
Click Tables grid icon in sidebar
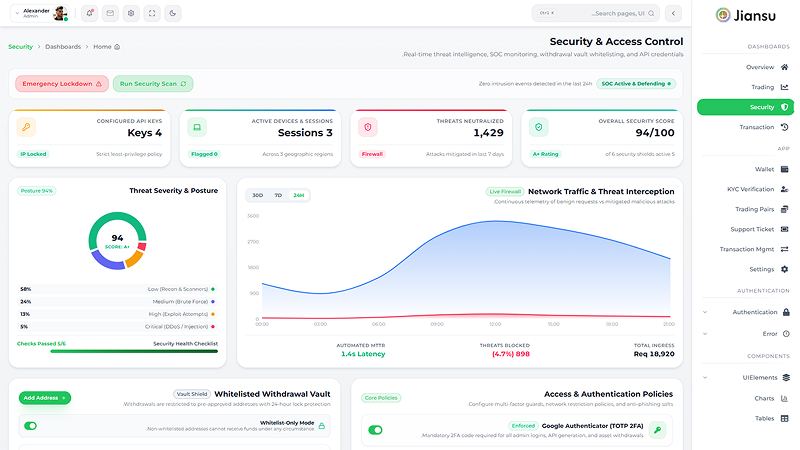[x=785, y=418]
